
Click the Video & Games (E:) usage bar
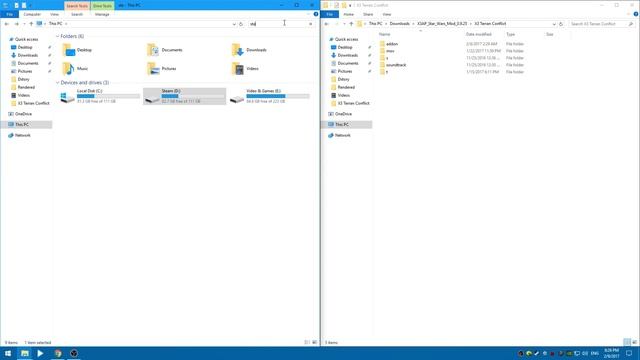(278, 96)
